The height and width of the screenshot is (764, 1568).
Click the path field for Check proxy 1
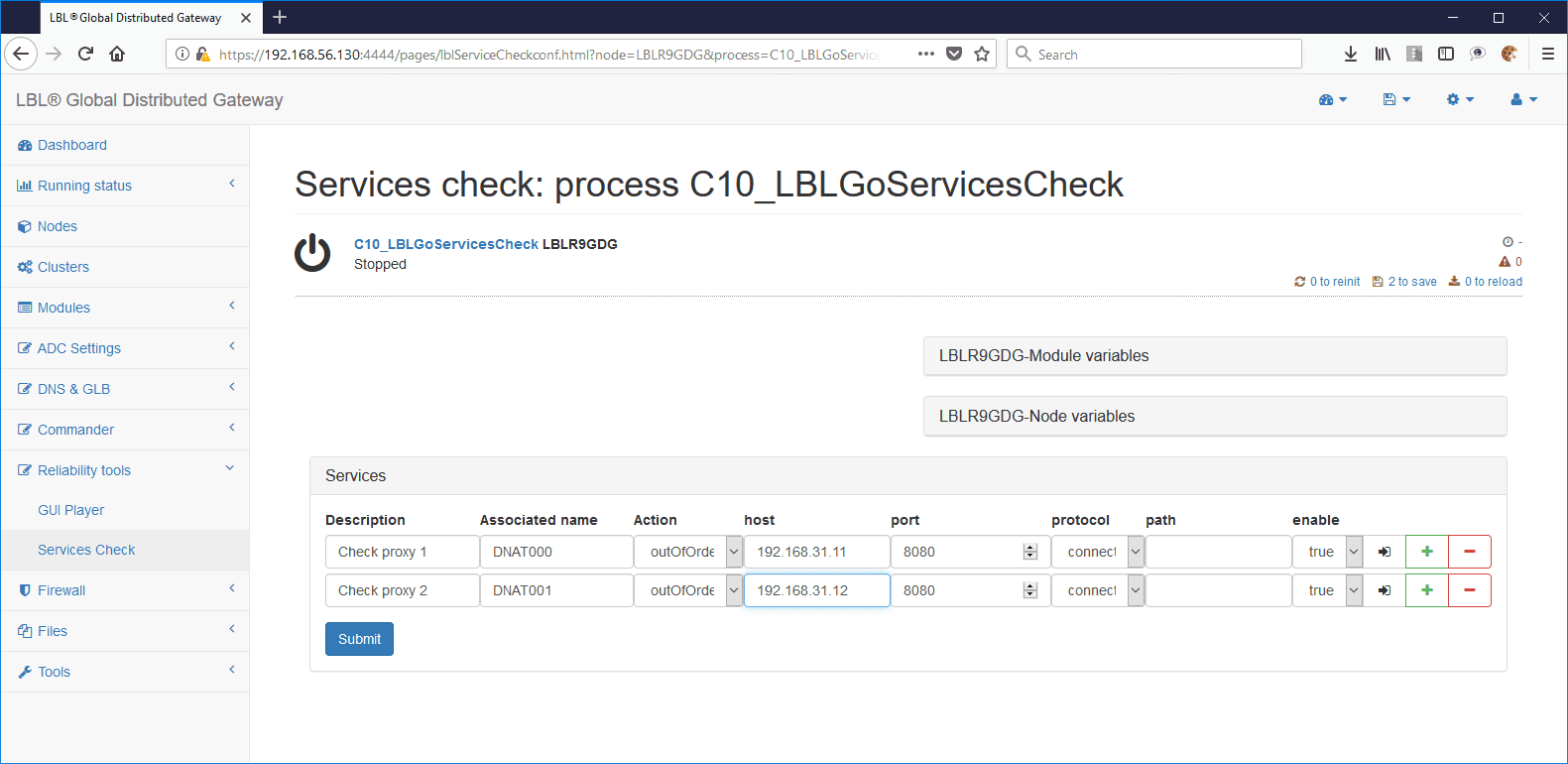coord(1219,552)
